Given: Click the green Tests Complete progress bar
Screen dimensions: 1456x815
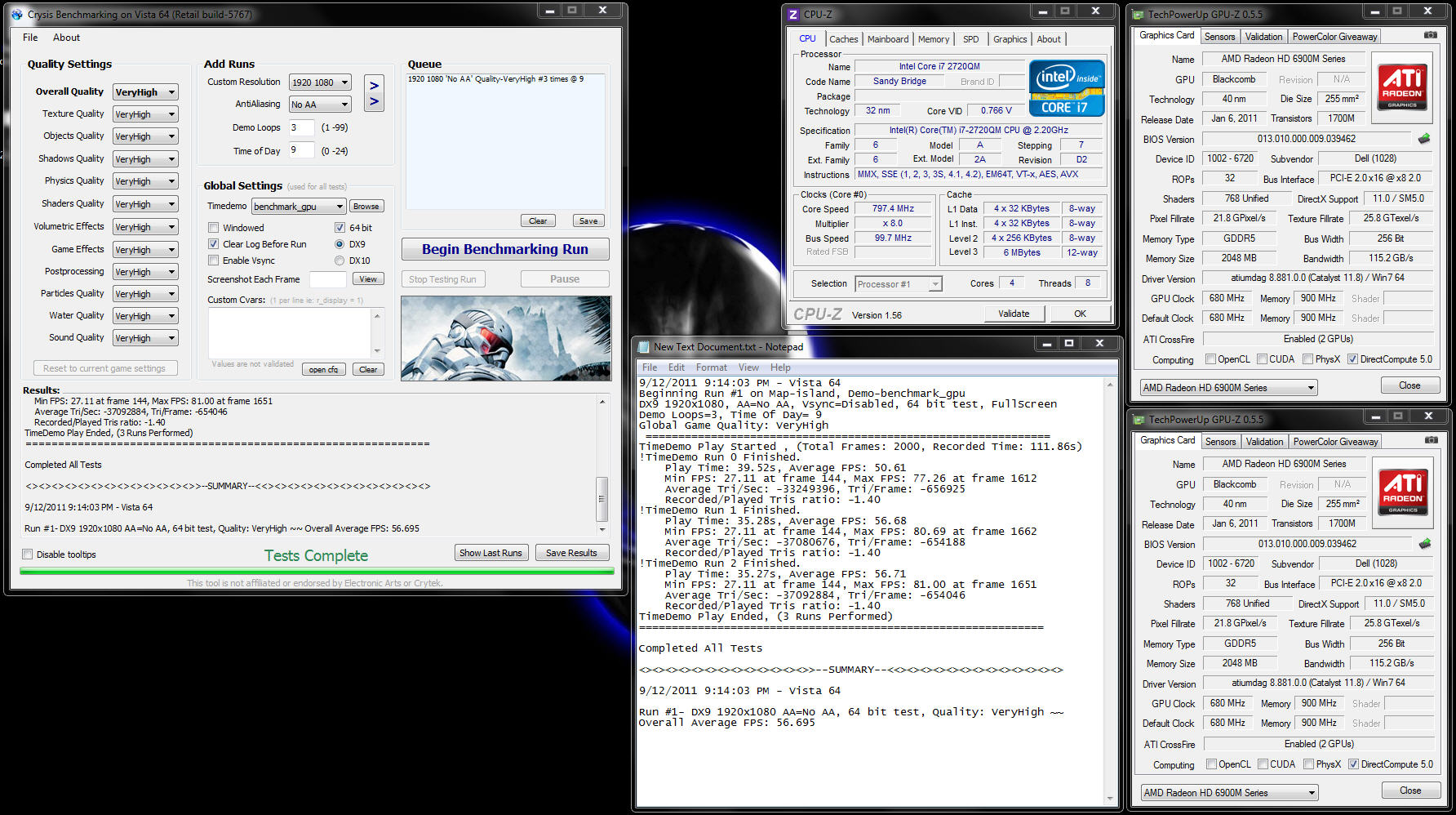Looking at the screenshot, I should (x=317, y=572).
